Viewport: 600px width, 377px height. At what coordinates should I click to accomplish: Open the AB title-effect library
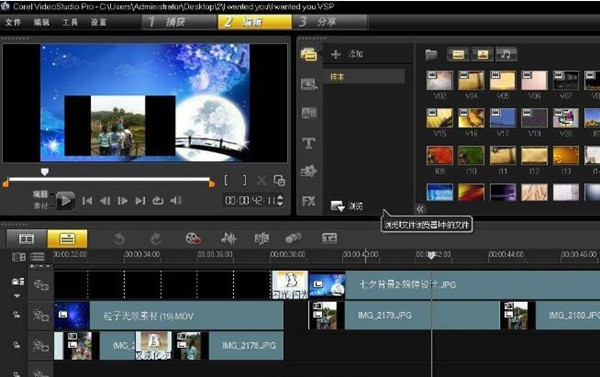tap(309, 113)
